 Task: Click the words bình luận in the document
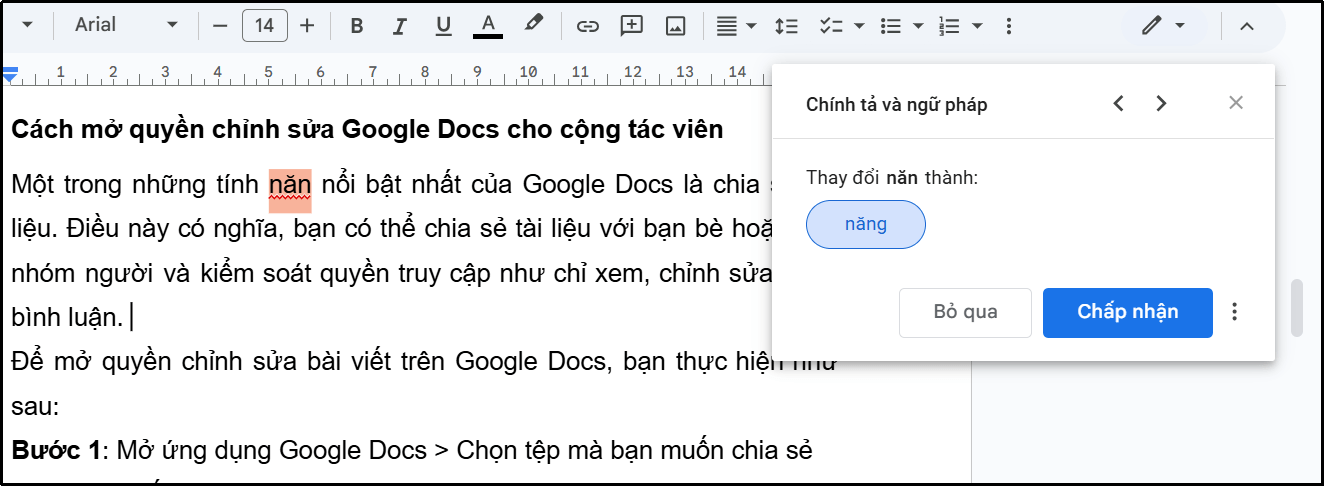pyautogui.click(x=66, y=319)
